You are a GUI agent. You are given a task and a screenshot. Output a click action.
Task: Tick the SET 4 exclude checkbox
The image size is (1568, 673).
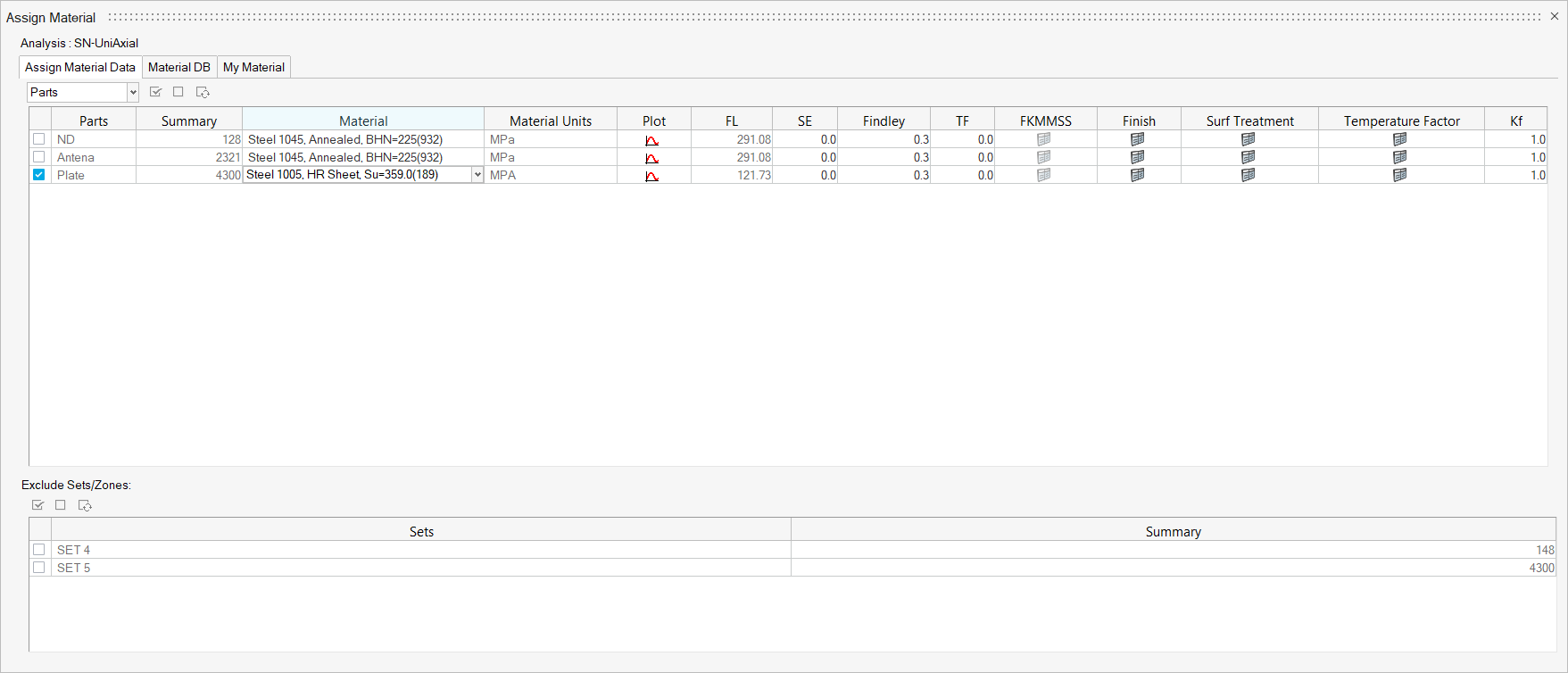[39, 550]
